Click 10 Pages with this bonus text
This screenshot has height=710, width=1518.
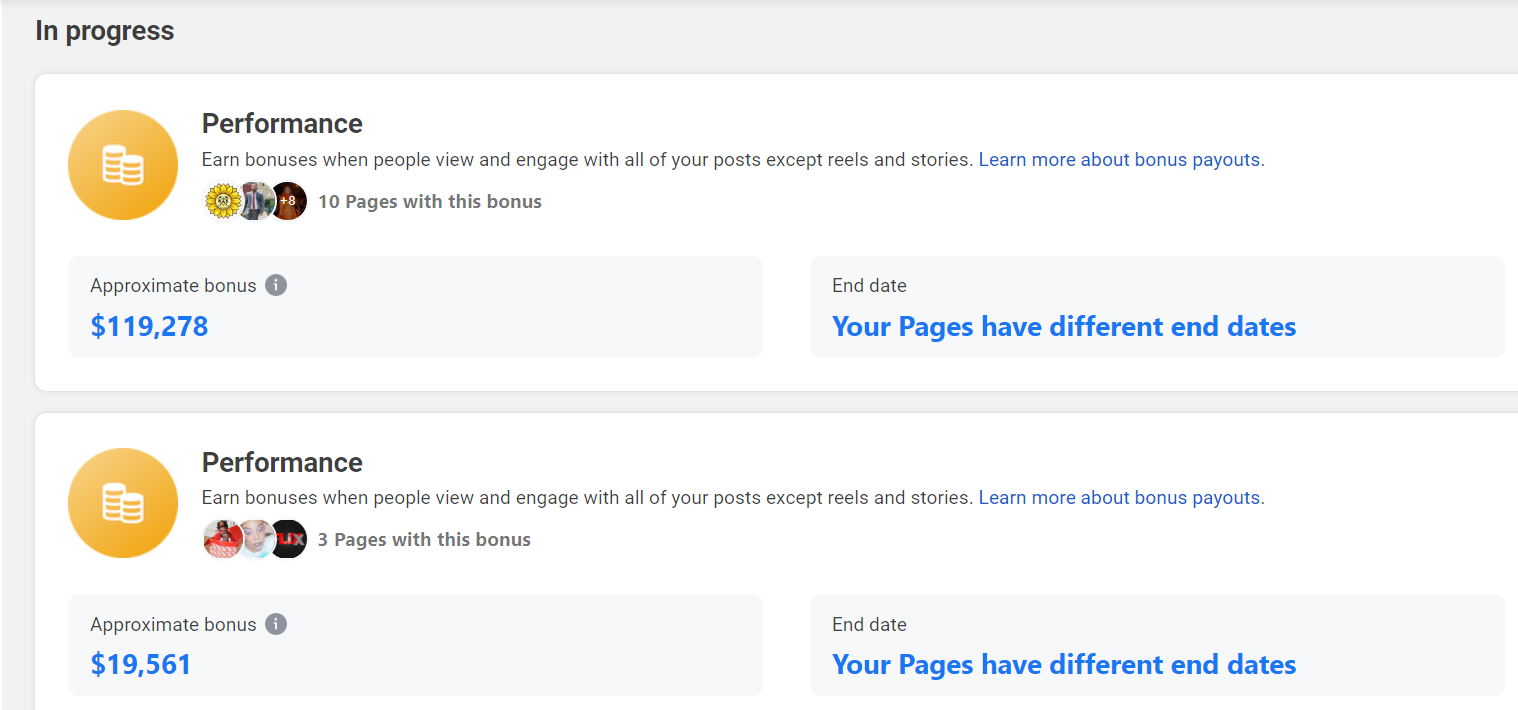tap(430, 201)
